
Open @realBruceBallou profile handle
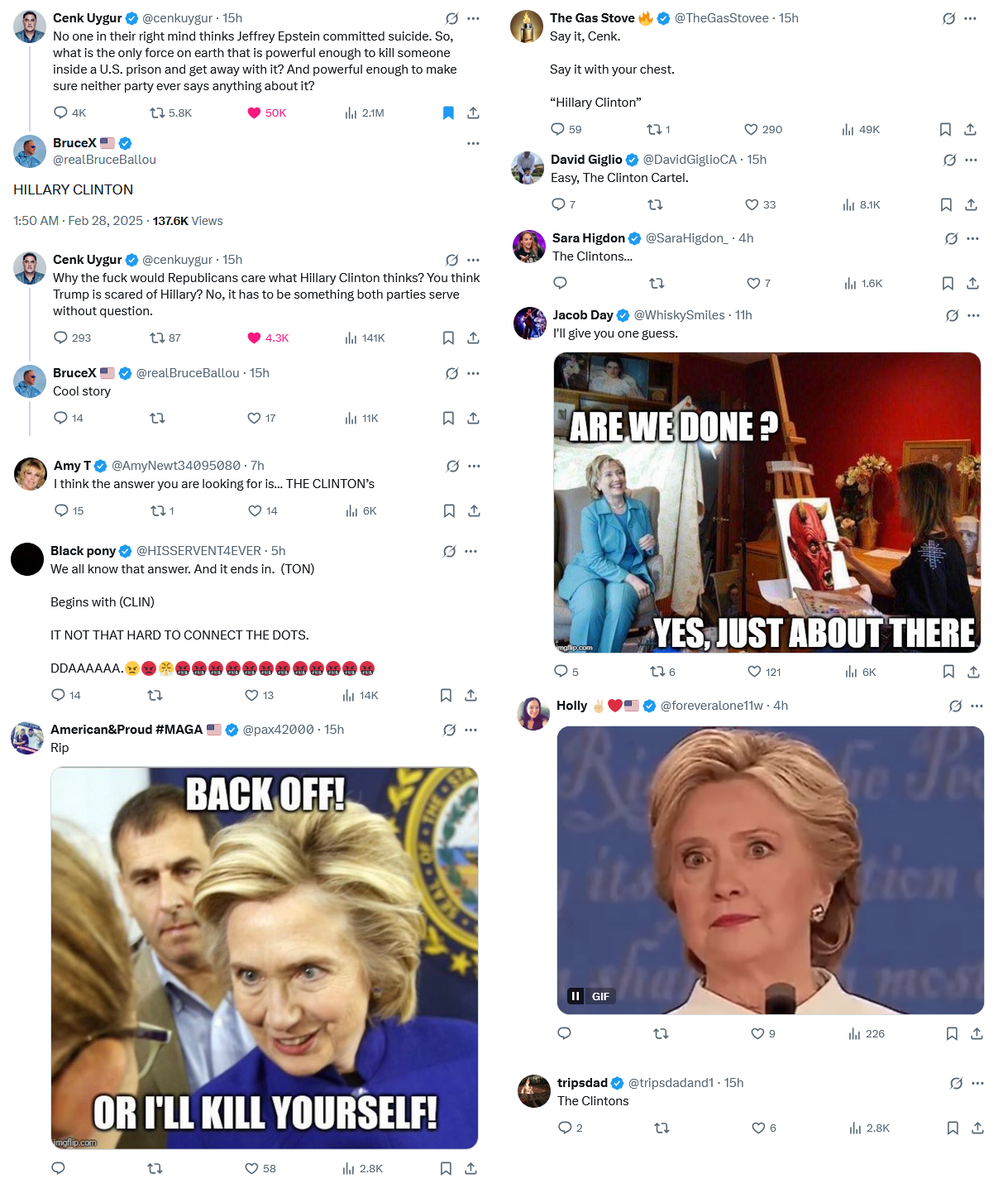pyautogui.click(x=104, y=160)
